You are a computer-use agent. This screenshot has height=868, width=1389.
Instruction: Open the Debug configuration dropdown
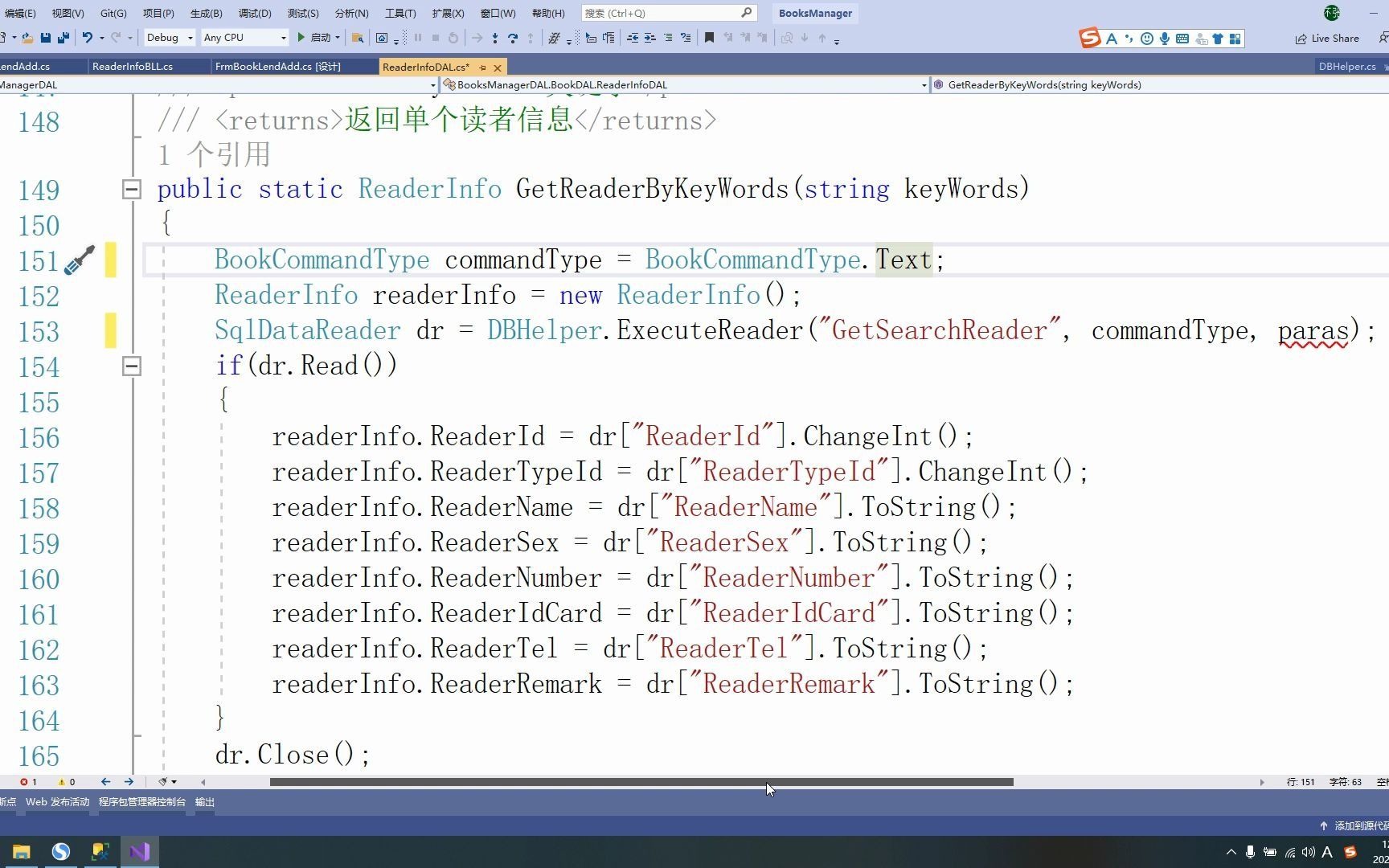tap(170, 38)
